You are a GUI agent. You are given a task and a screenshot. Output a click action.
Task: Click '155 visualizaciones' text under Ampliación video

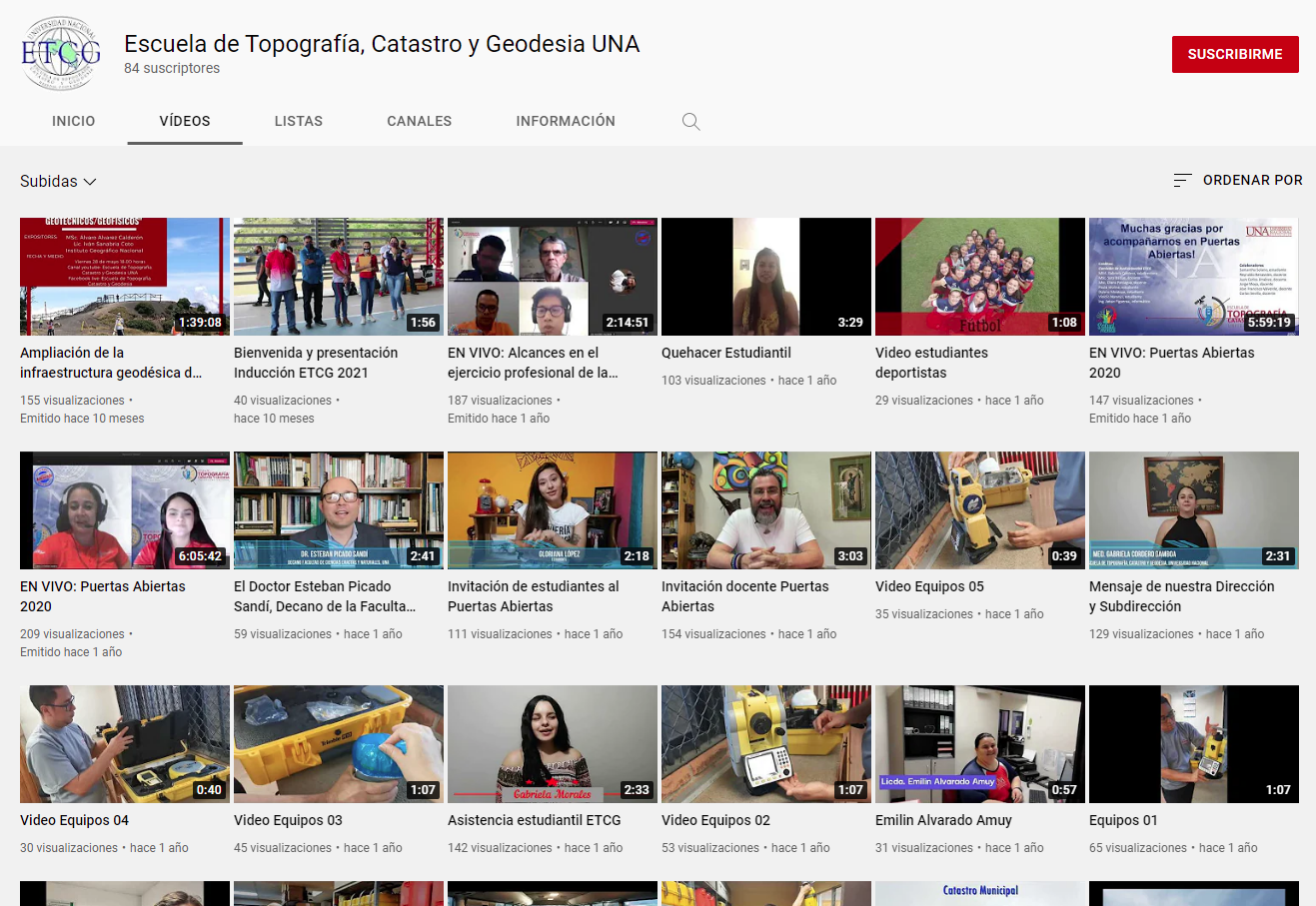[72, 401]
